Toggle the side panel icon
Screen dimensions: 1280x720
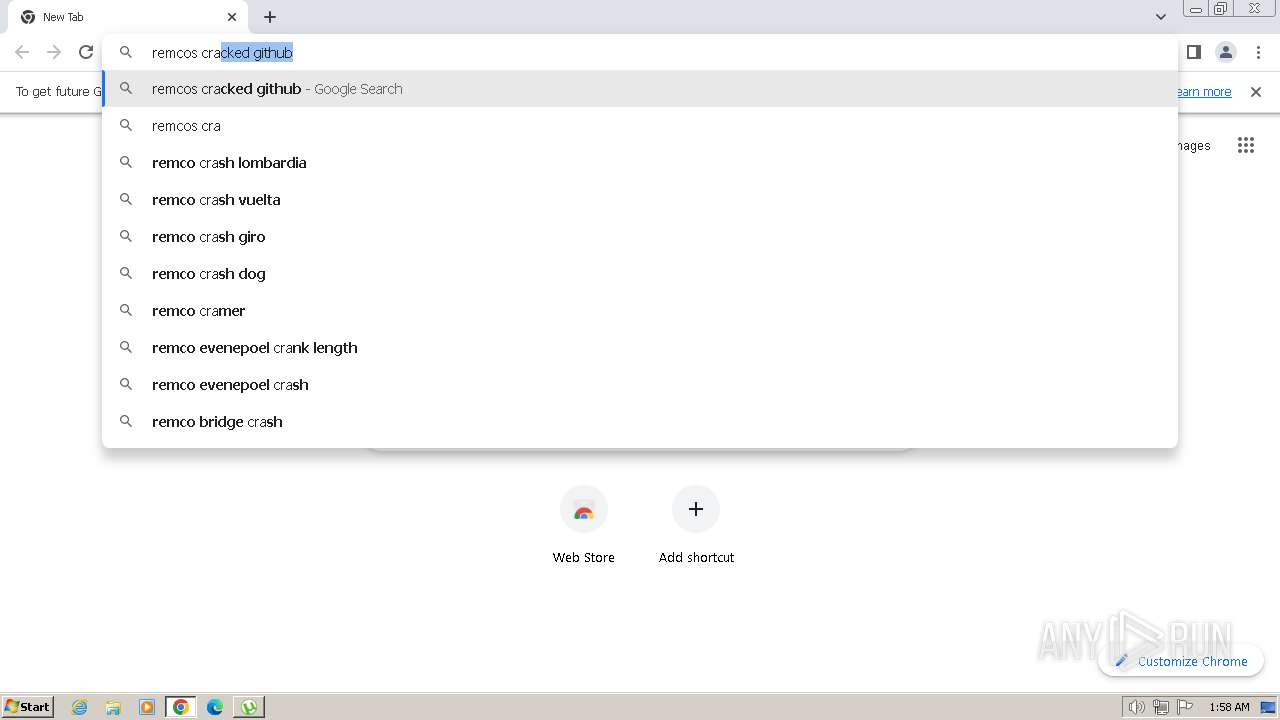point(1193,52)
